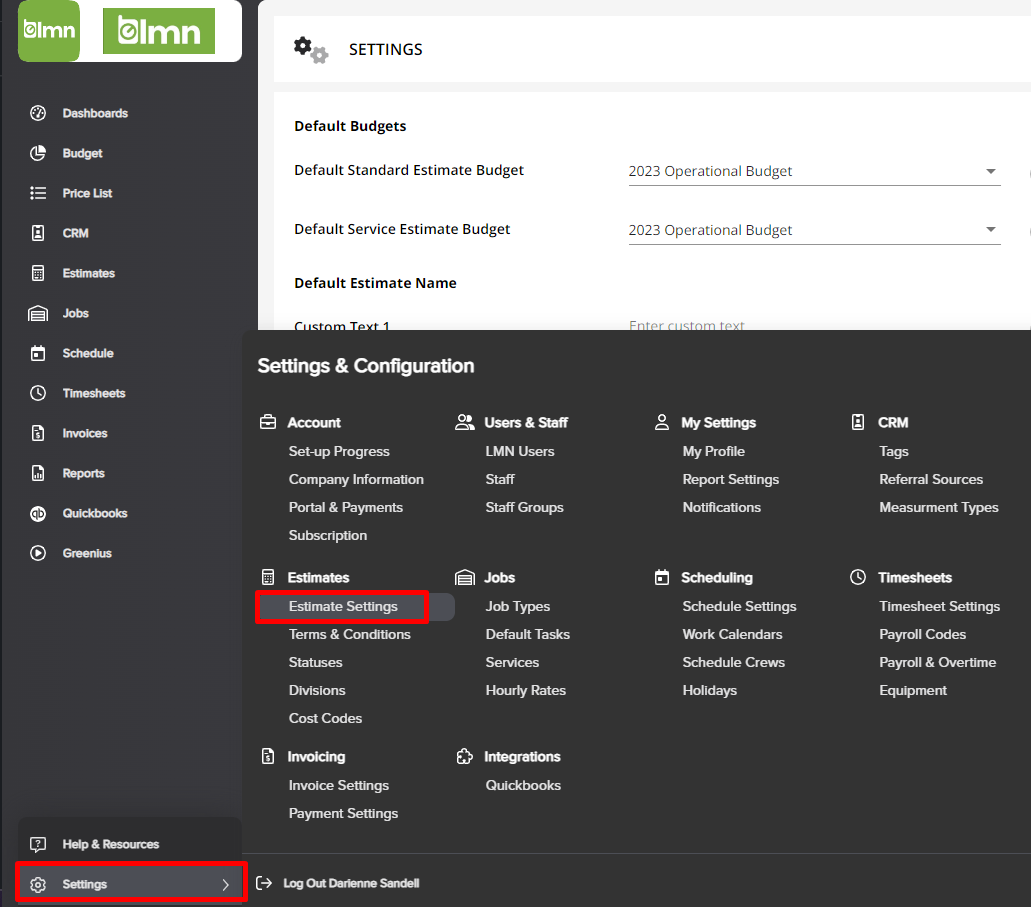The height and width of the screenshot is (907, 1031).
Task: Open Payroll Codes settings
Action: point(923,634)
